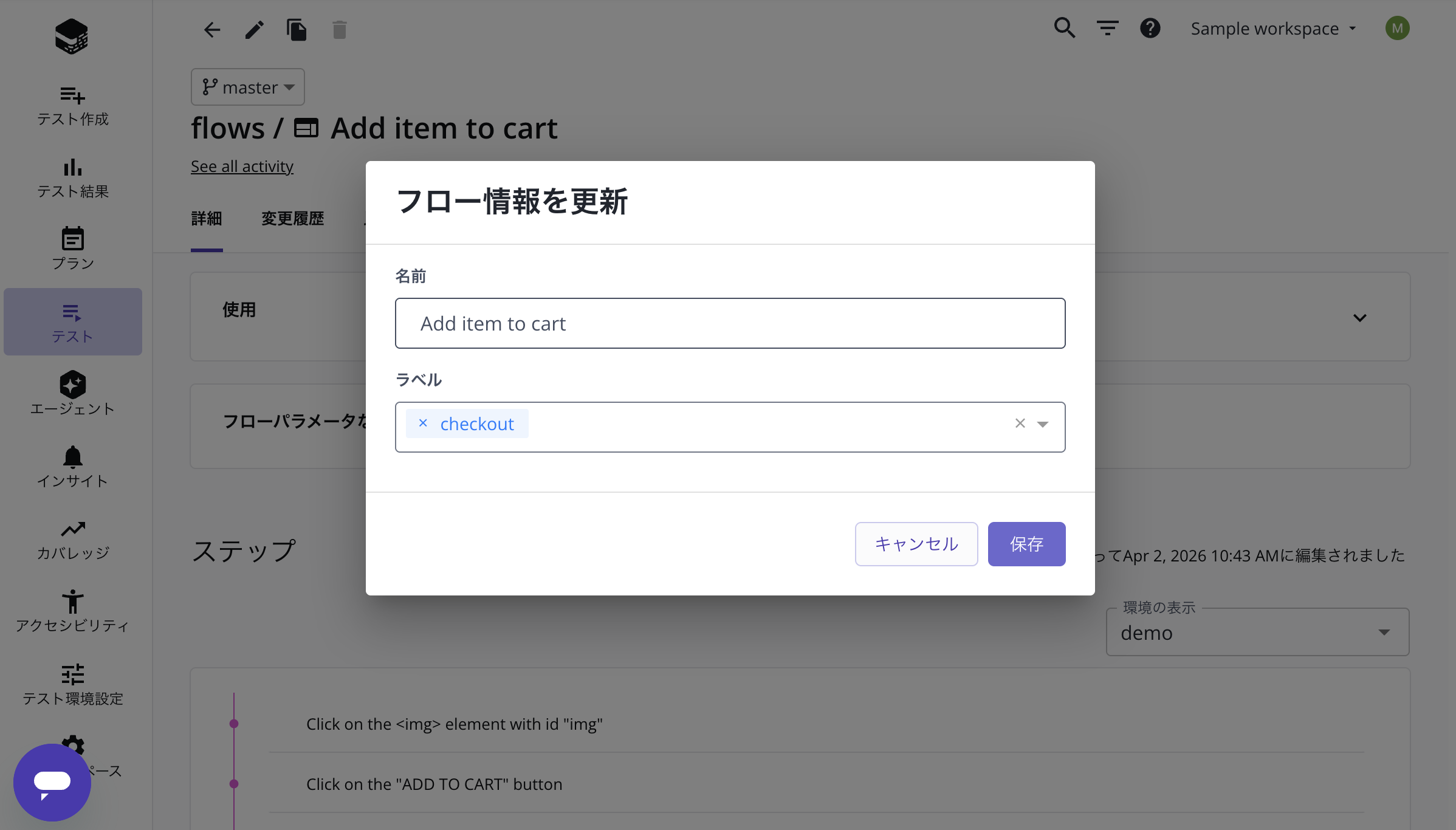
Task: Click the duplicate flow icon
Action: 297,29
